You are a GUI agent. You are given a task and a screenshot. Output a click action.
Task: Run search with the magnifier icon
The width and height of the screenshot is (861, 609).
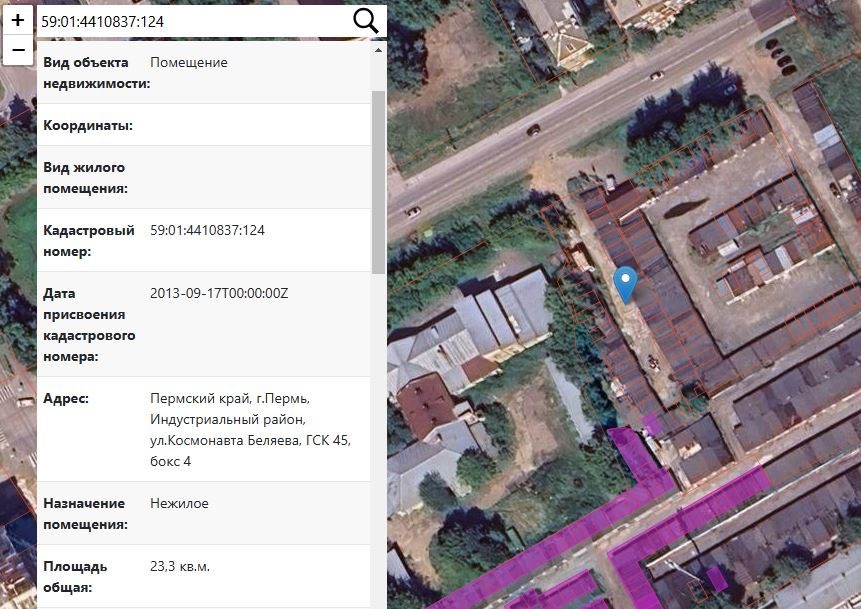365,21
